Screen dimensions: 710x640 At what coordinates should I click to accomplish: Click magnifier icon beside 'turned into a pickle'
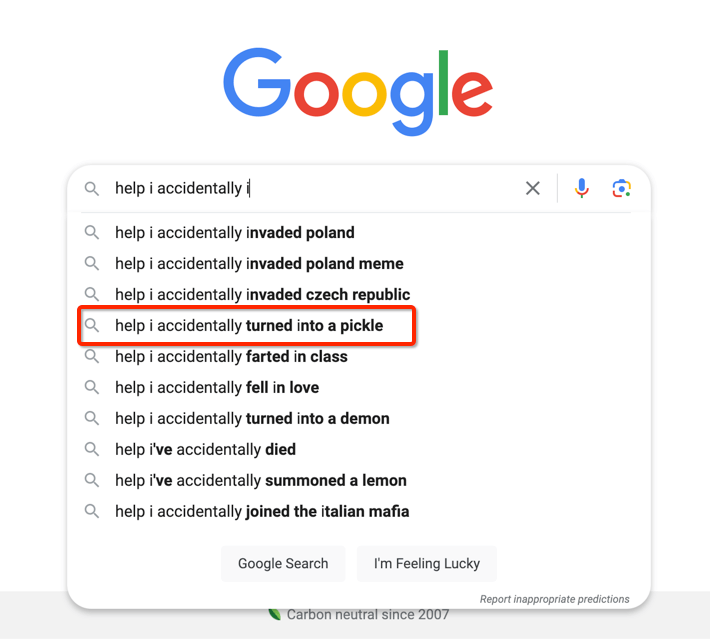click(92, 325)
